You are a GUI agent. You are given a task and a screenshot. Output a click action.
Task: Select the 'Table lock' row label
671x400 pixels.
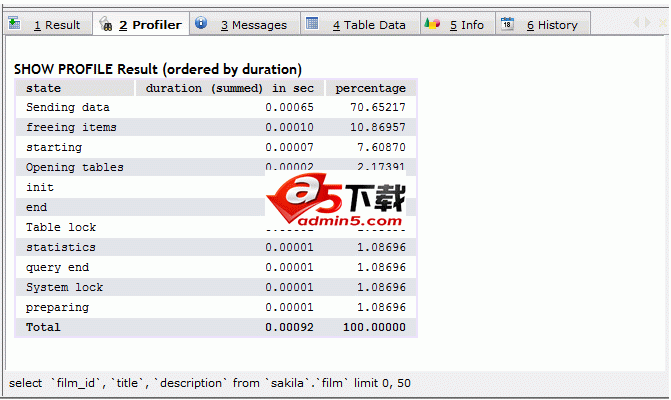61,227
